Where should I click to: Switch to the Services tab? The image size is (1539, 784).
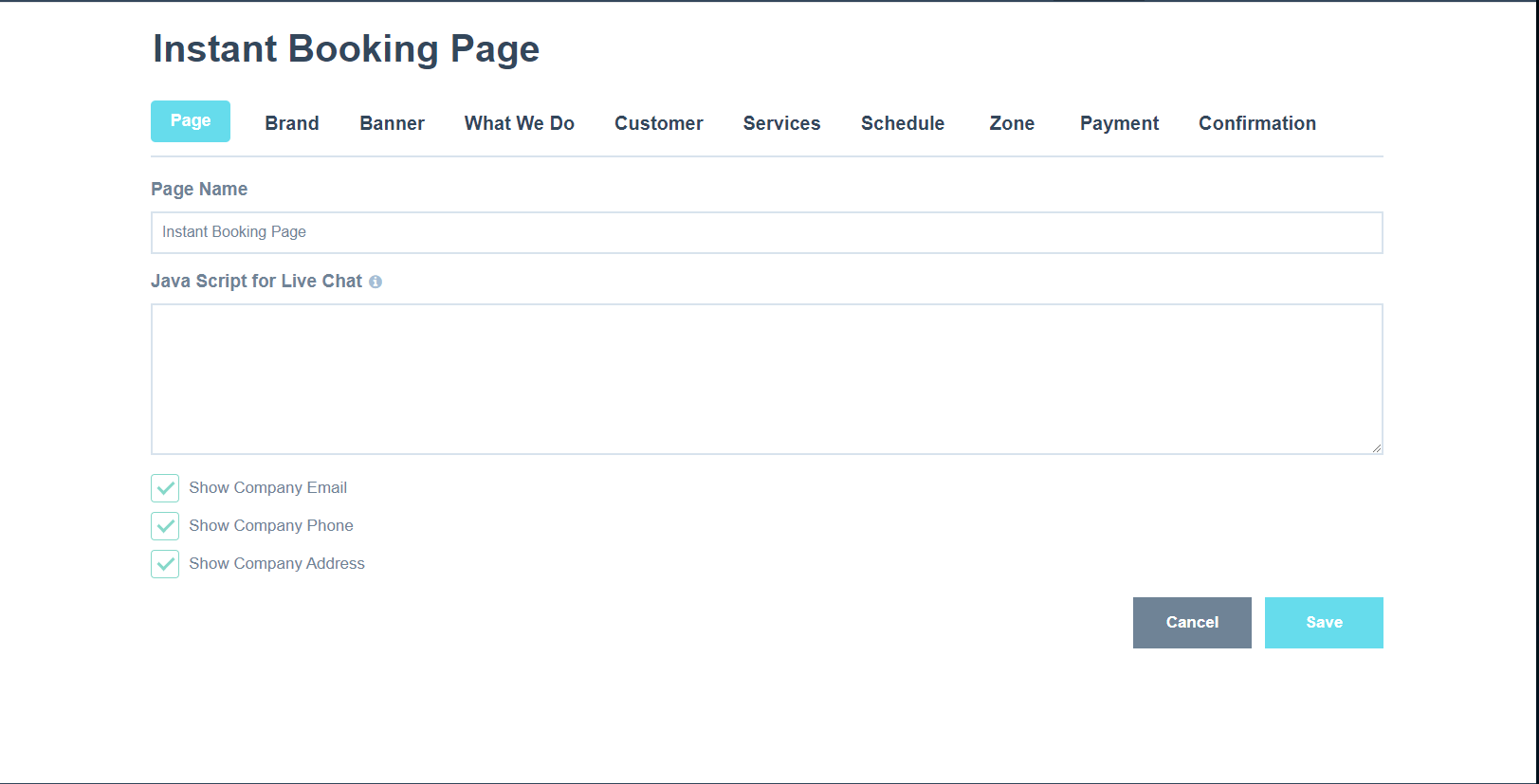tap(782, 123)
